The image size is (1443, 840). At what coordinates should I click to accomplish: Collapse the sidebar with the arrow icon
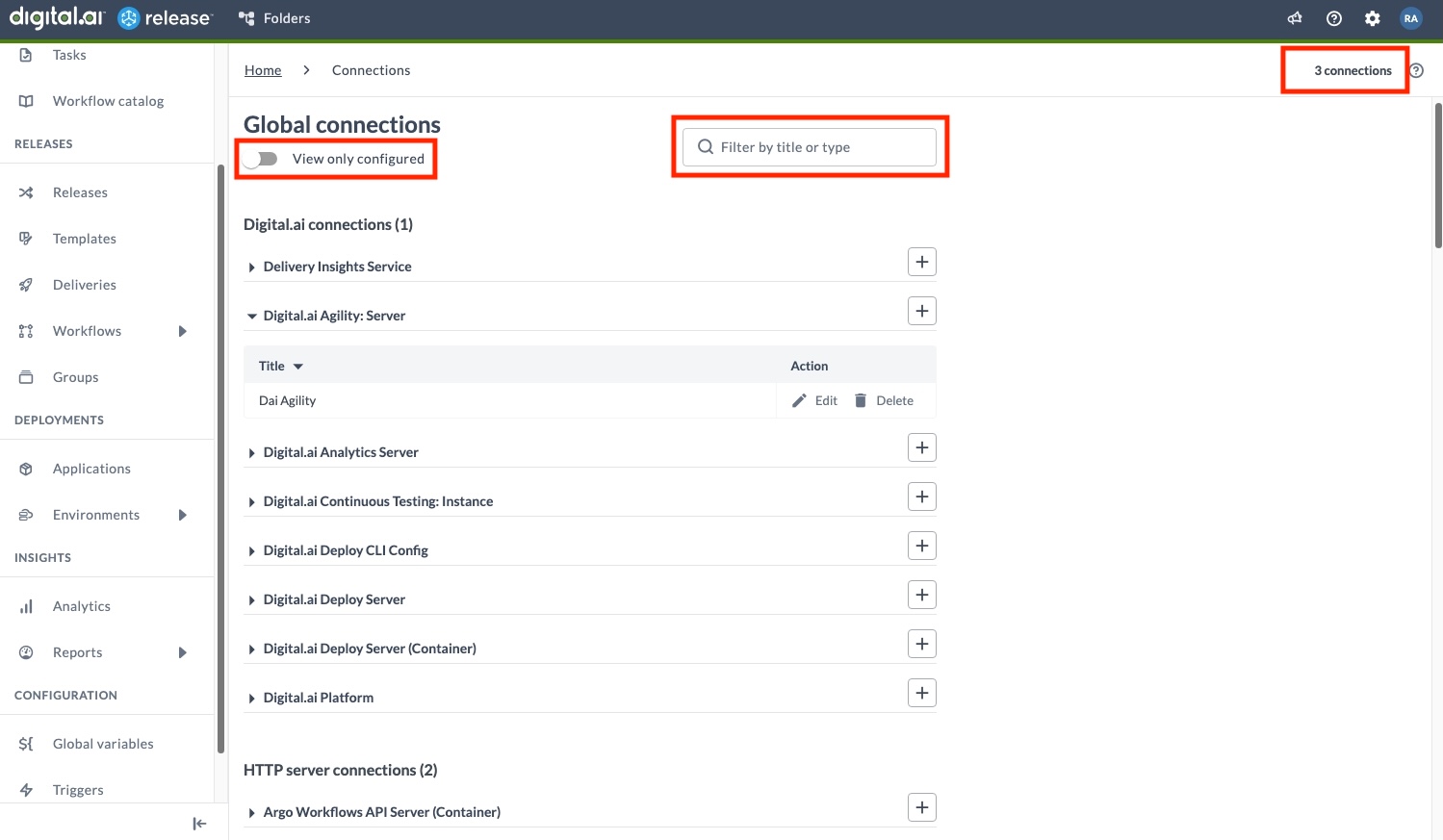199,823
